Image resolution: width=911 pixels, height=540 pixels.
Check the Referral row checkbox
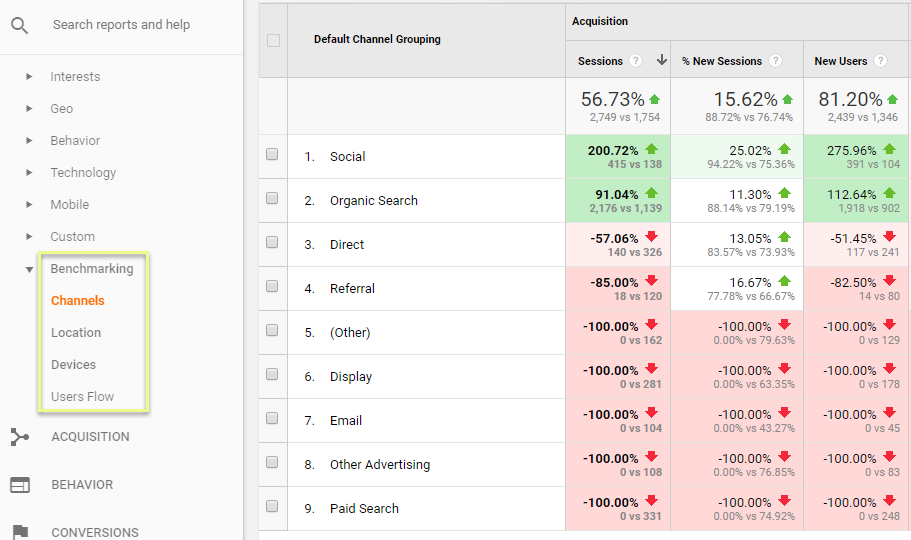click(x=272, y=286)
